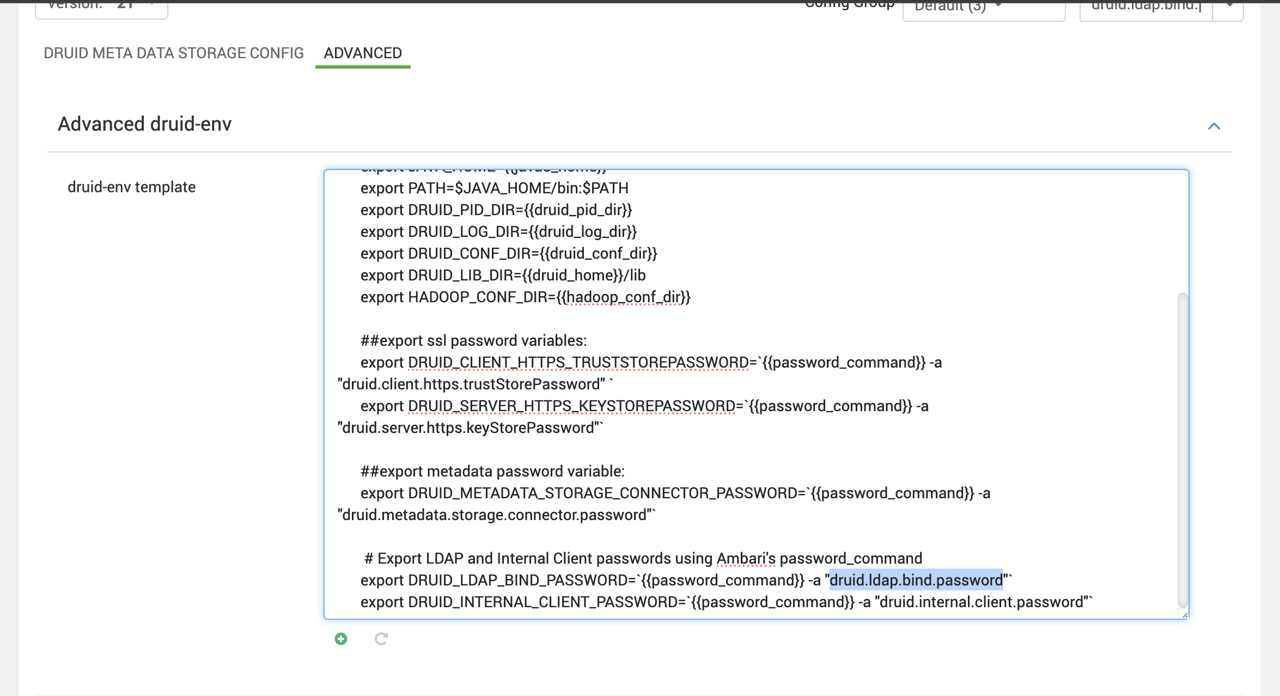Click the textarea resize handle in the corner

[1185, 615]
